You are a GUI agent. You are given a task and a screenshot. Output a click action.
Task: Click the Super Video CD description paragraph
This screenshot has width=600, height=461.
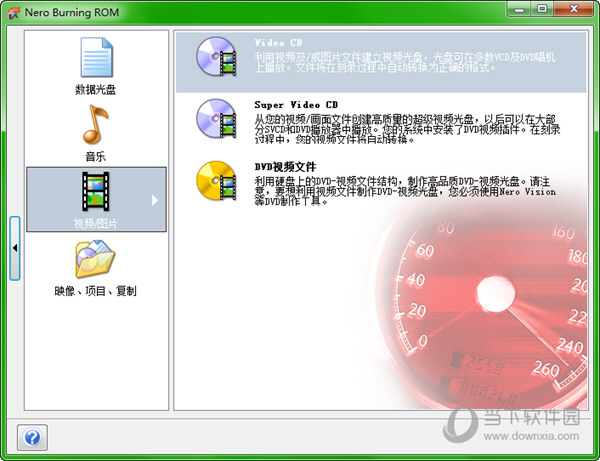[x=407, y=129]
